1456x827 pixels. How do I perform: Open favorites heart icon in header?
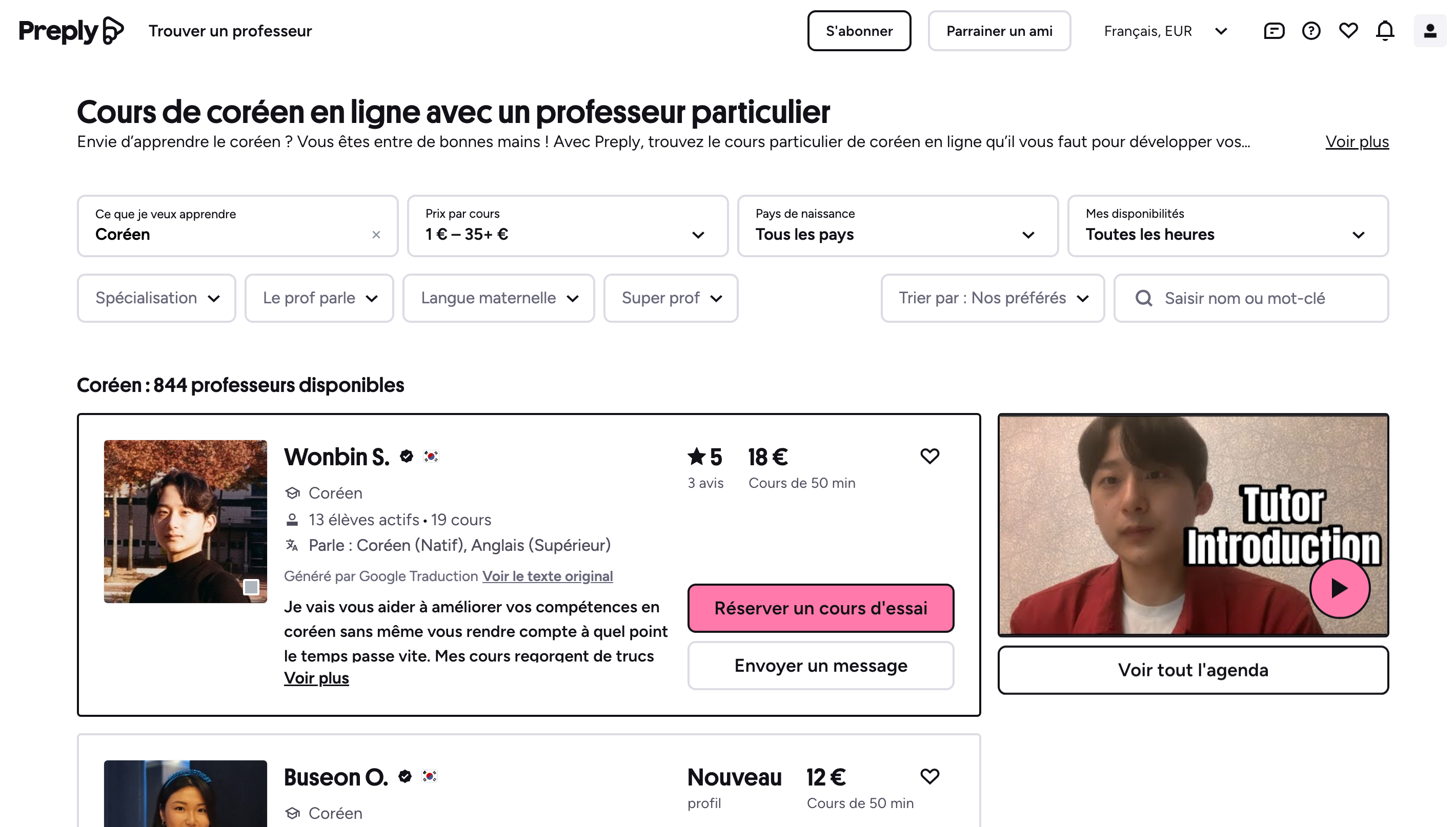1348,31
